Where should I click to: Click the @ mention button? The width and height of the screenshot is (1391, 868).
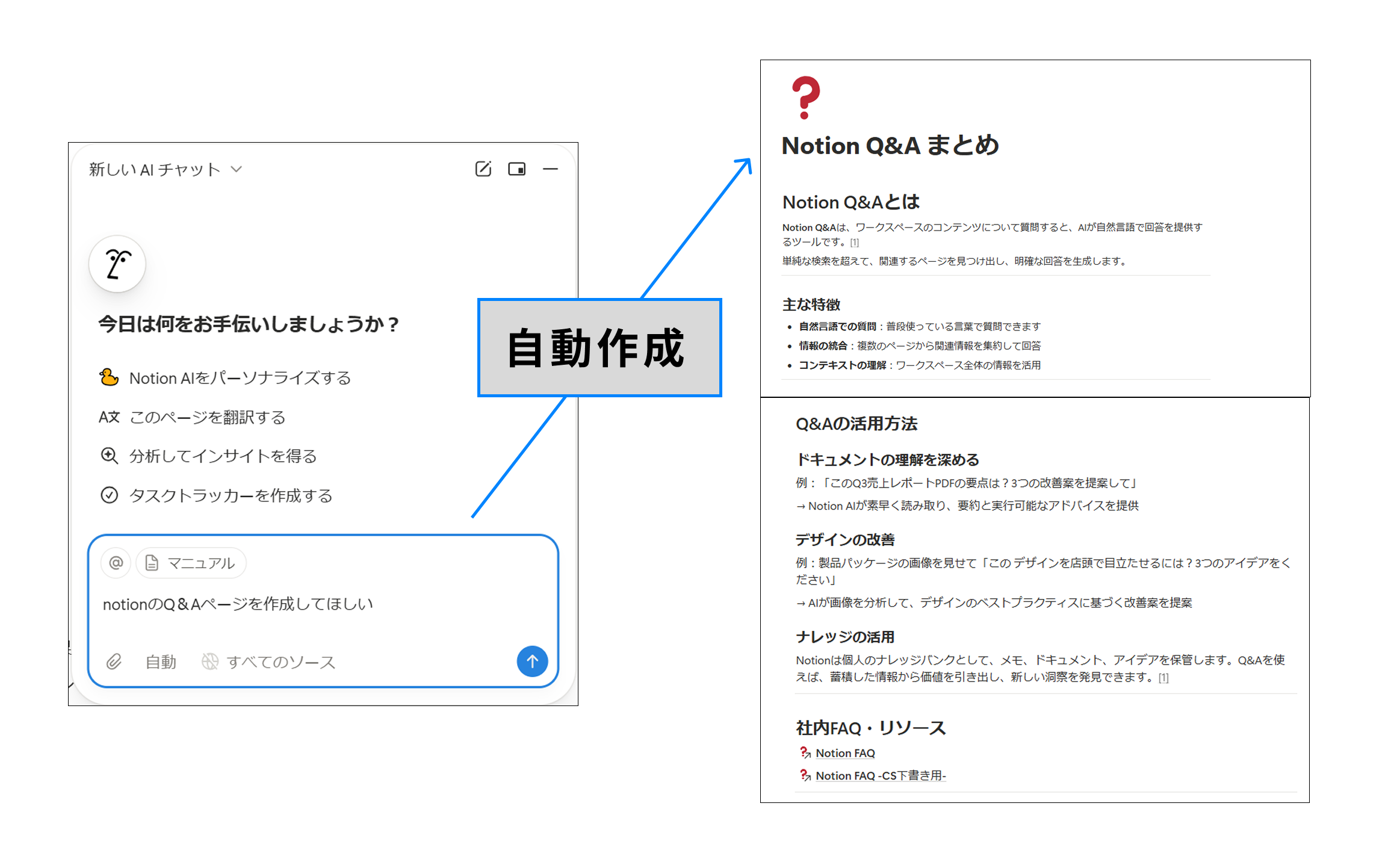(116, 563)
